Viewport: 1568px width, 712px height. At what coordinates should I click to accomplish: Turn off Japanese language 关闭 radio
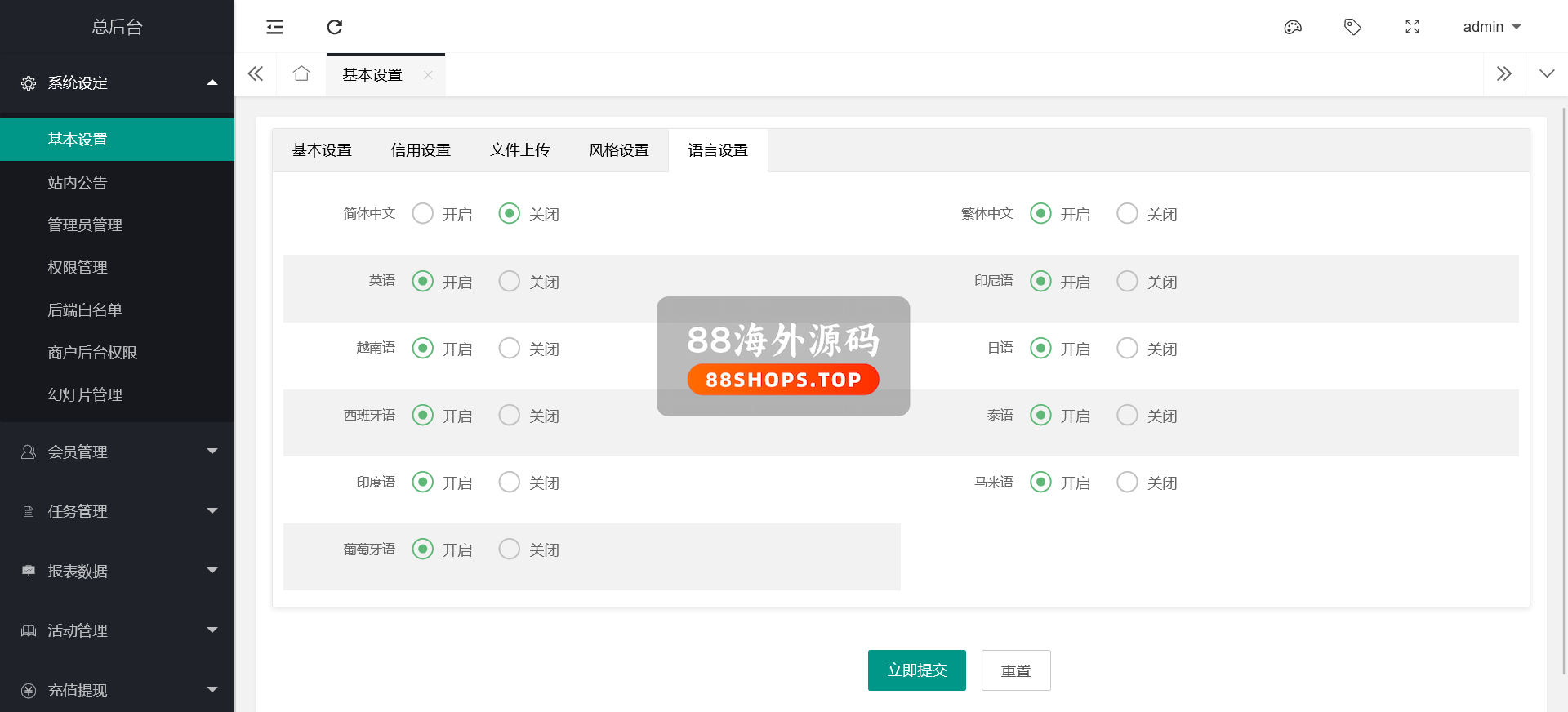pyautogui.click(x=1127, y=349)
